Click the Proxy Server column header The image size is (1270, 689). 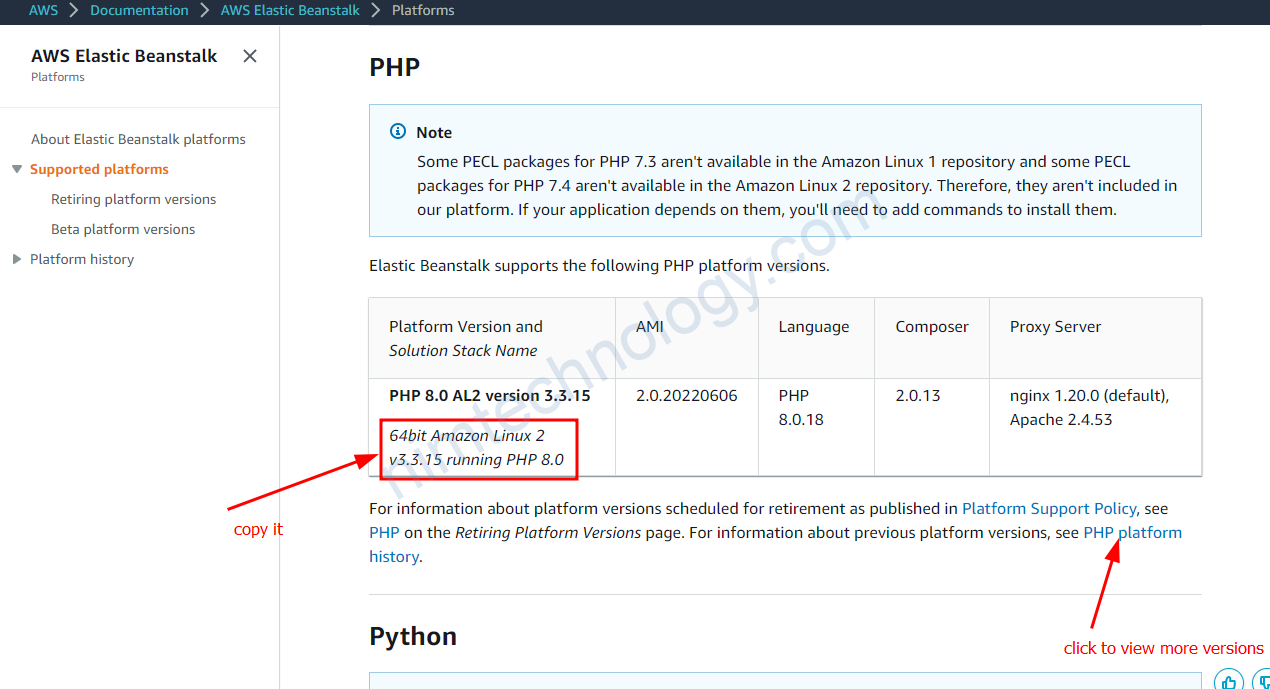[1055, 326]
